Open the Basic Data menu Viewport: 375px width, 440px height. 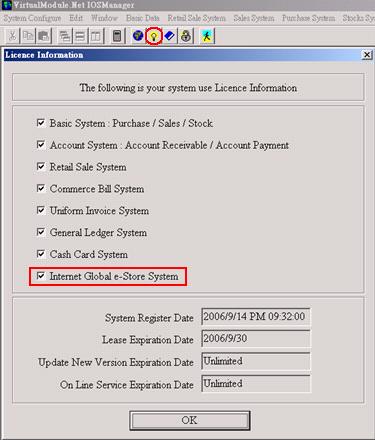click(x=143, y=18)
